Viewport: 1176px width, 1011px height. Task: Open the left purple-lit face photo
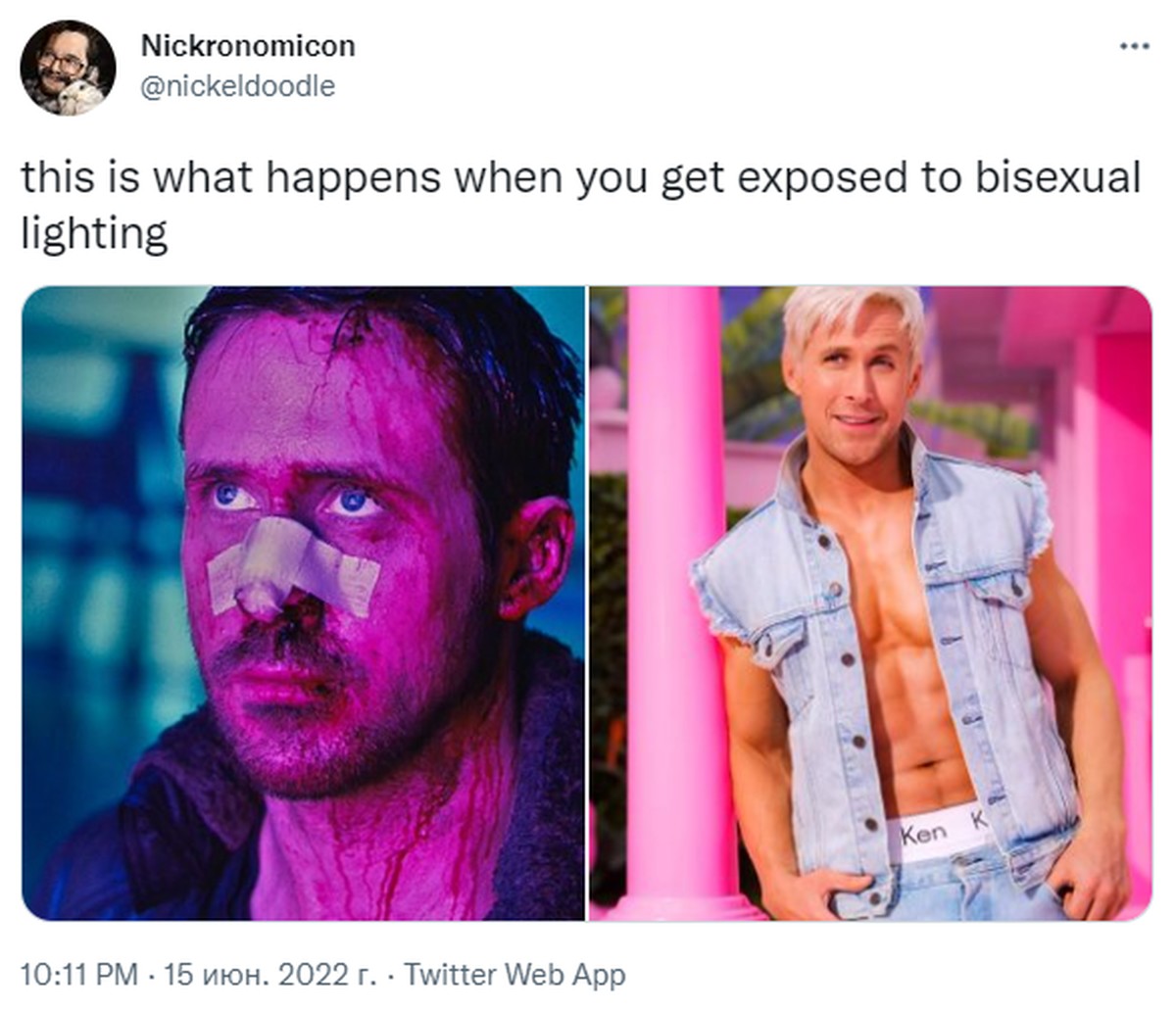click(x=303, y=603)
